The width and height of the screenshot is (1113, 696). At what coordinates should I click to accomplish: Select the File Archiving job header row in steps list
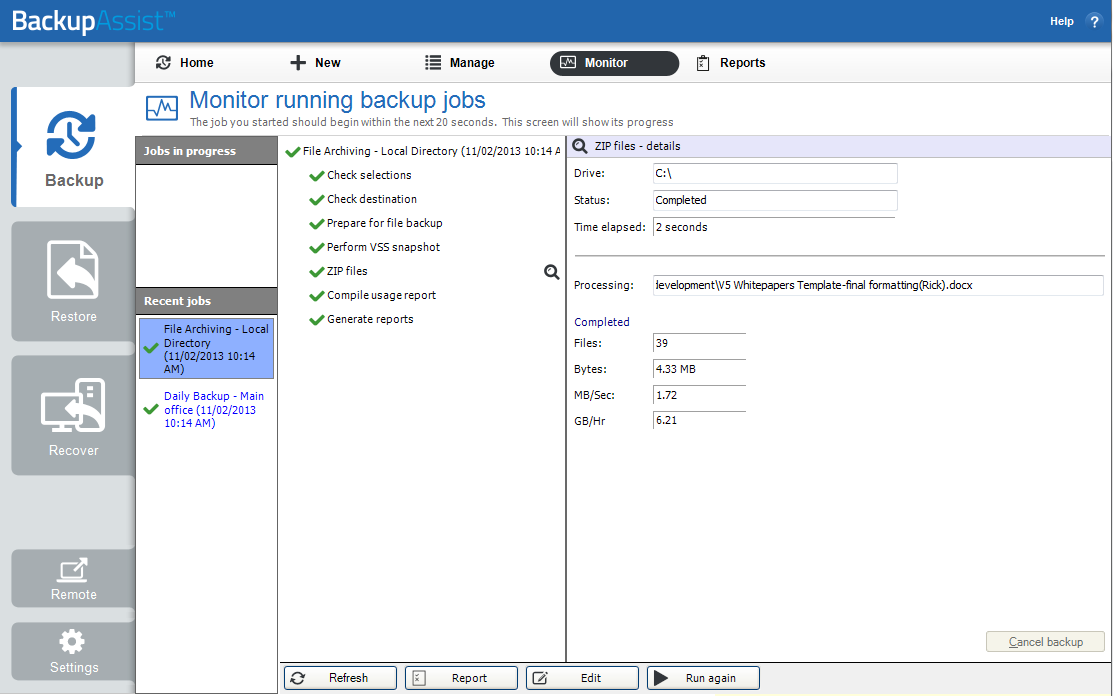pyautogui.click(x=423, y=151)
